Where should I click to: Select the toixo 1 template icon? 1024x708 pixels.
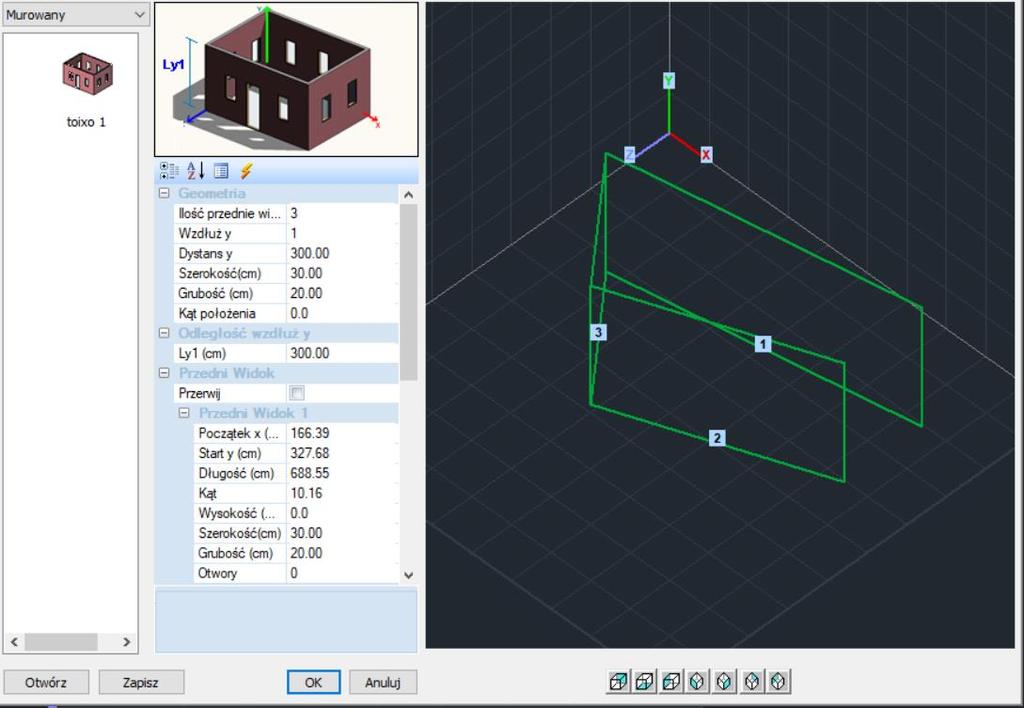click(87, 74)
